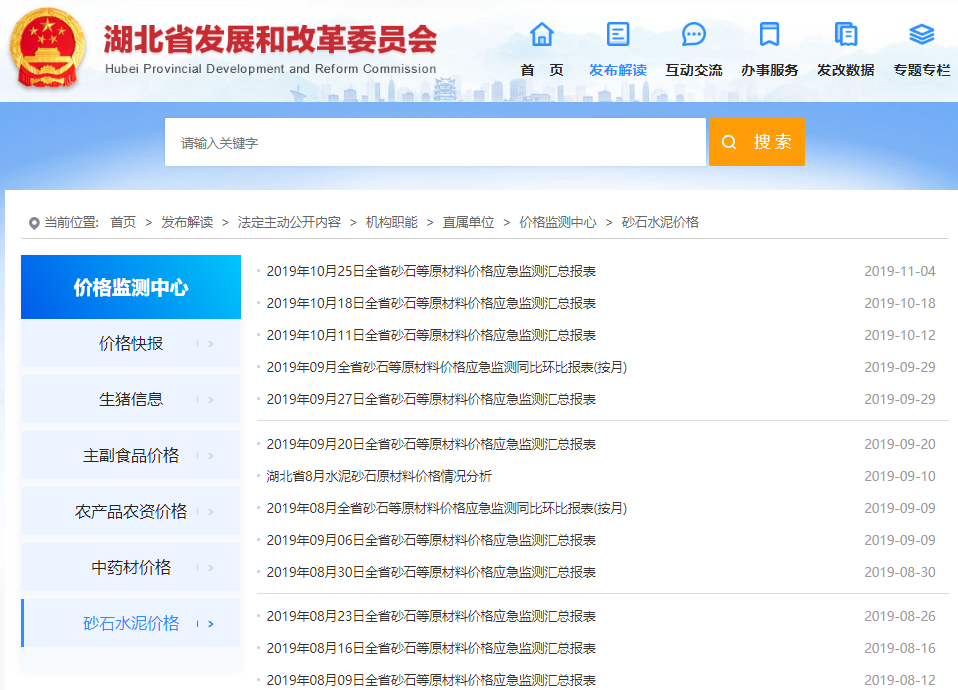This screenshot has width=958, height=690.
Task: Click the date 2019-09-20
Action: (900, 444)
